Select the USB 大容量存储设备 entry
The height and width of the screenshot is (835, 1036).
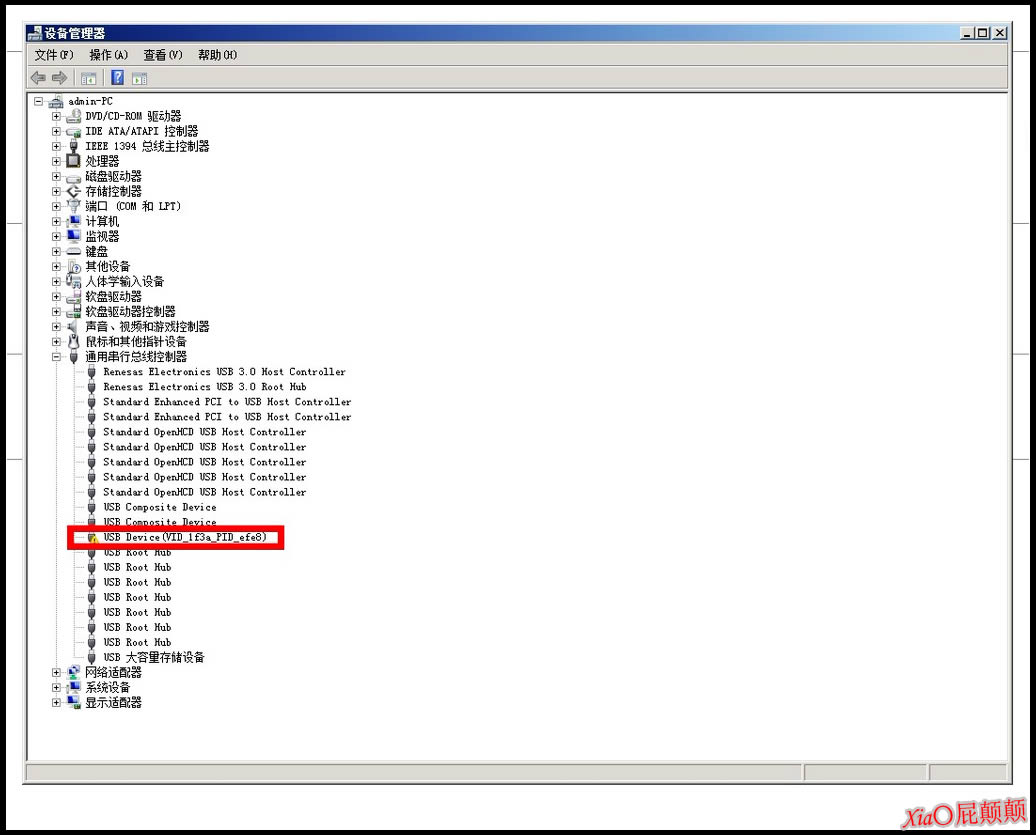tap(154, 658)
